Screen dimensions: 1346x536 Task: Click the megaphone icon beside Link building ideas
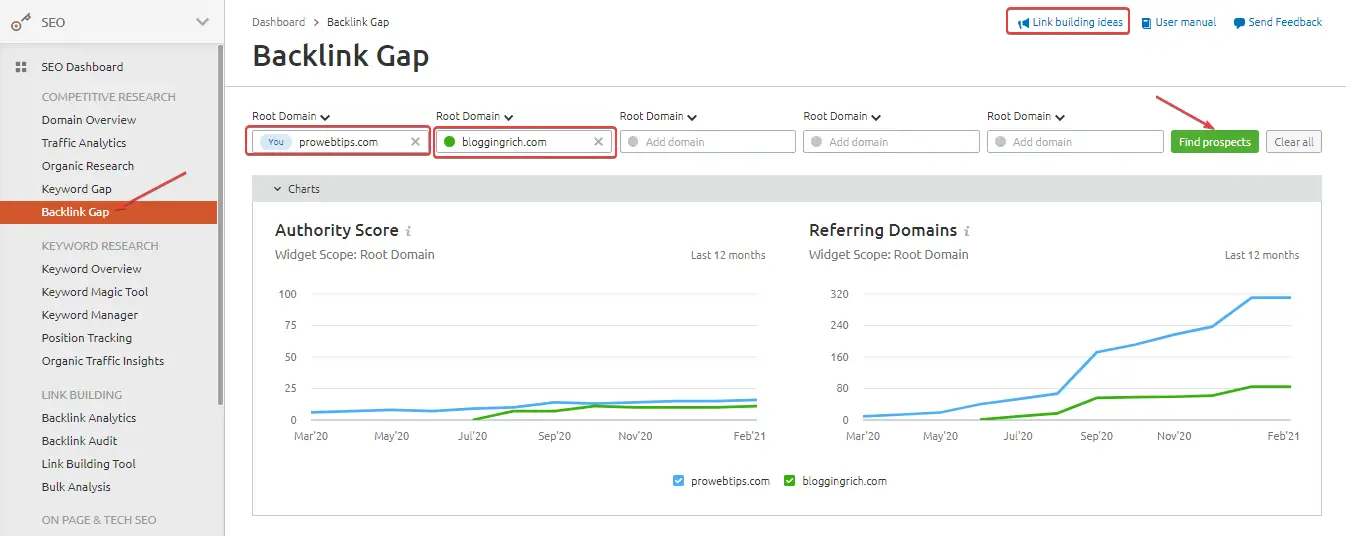1023,22
